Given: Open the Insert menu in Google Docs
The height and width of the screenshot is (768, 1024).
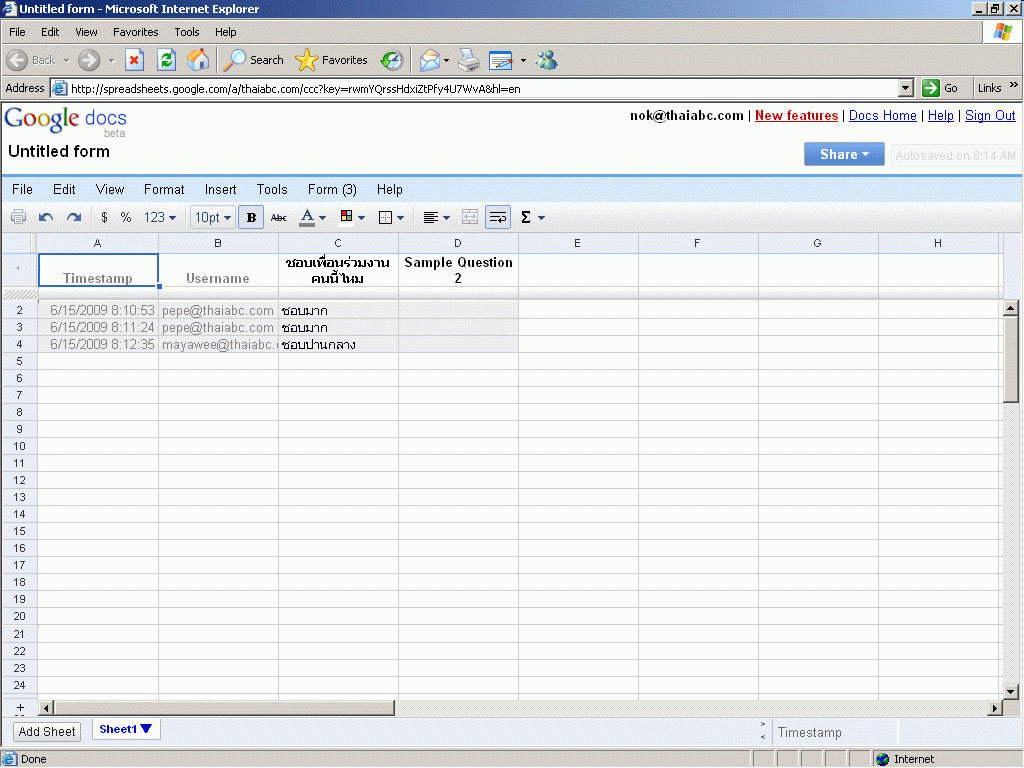Looking at the screenshot, I should (x=221, y=189).
